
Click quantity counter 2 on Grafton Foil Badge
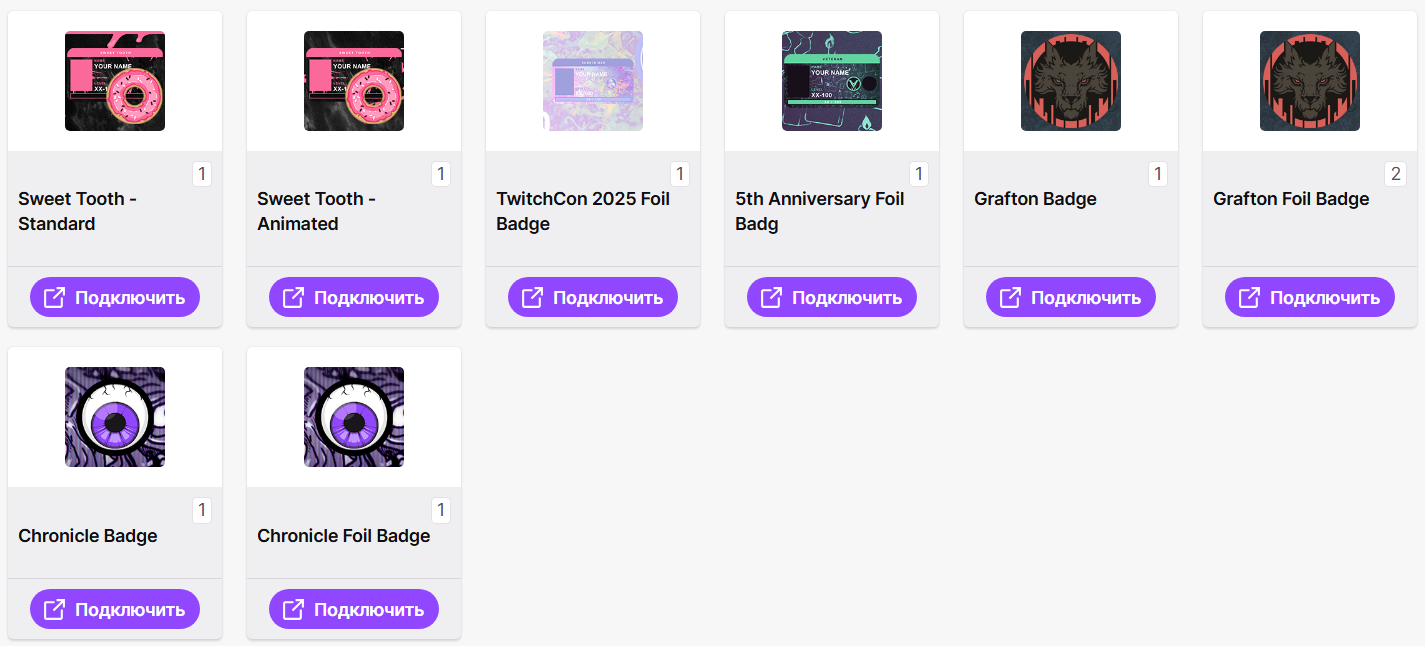(1397, 174)
